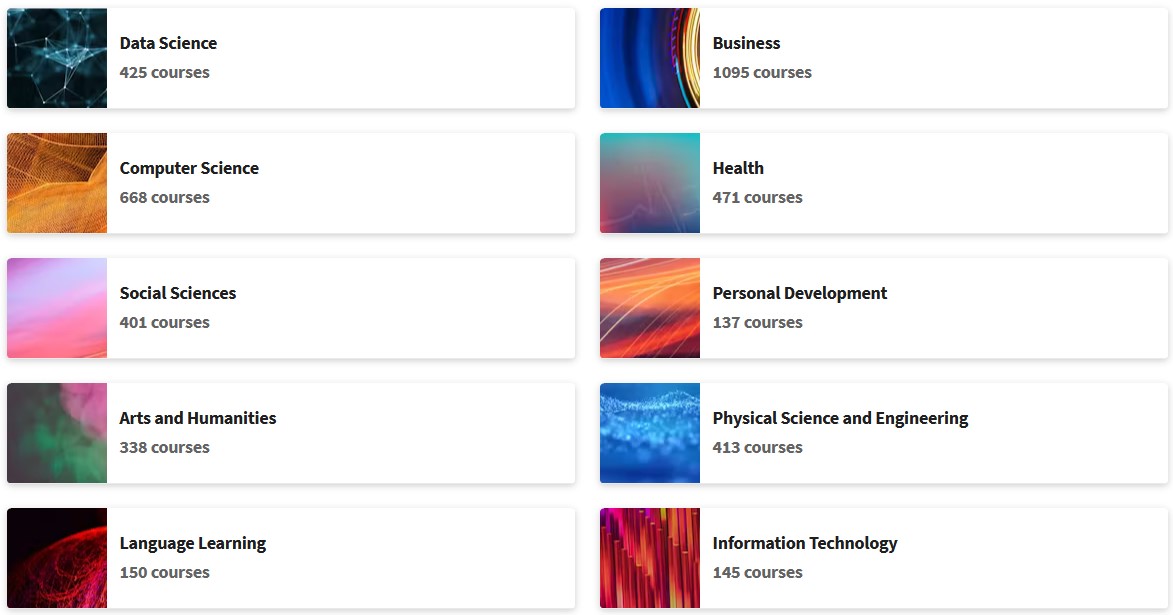Select the Health category title
Image resolution: width=1173 pixels, height=615 pixels.
point(738,168)
